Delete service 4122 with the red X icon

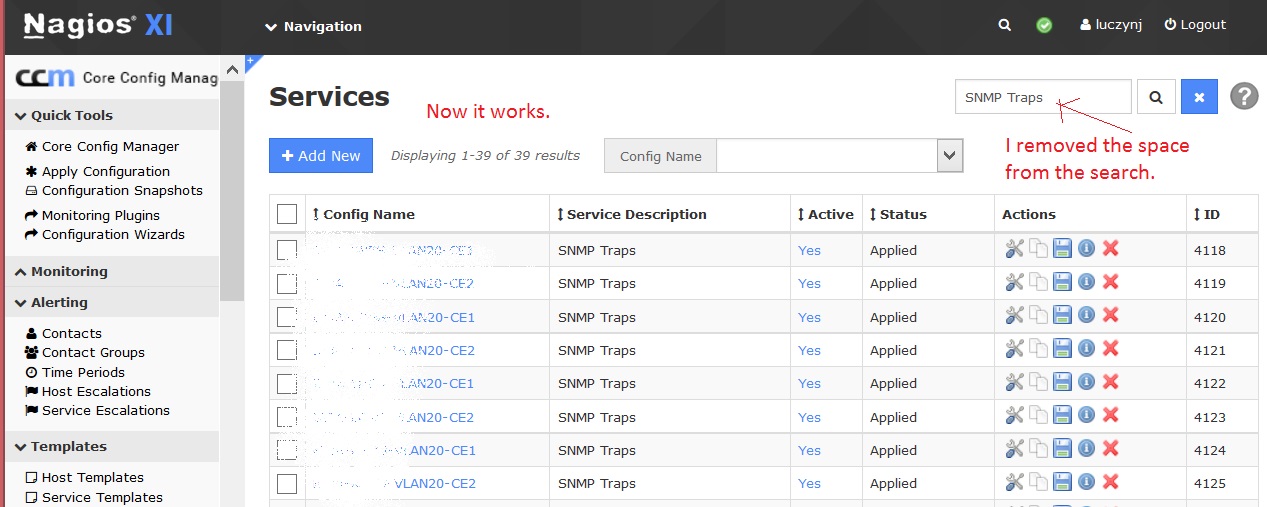click(x=1110, y=382)
